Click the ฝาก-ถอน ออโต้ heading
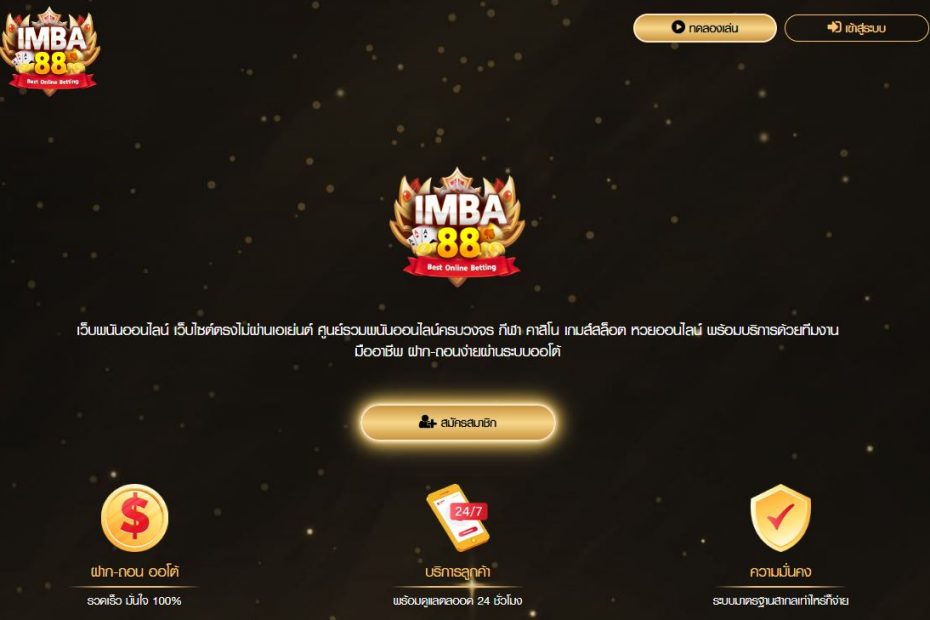930x620 pixels. click(135, 572)
